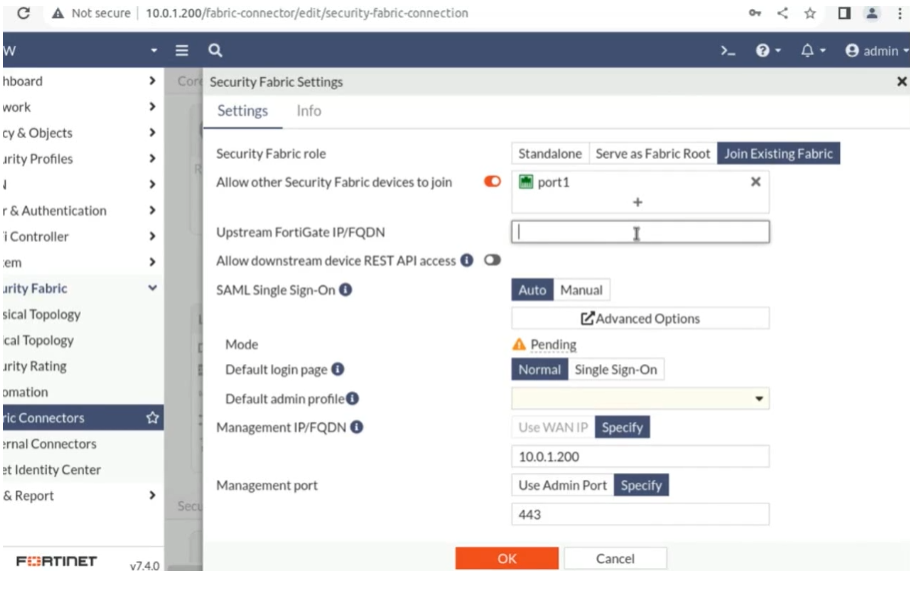Screen dimensions: 915x589
Task: Favorite Fabric Connectors with the star icon
Action: tap(152, 417)
